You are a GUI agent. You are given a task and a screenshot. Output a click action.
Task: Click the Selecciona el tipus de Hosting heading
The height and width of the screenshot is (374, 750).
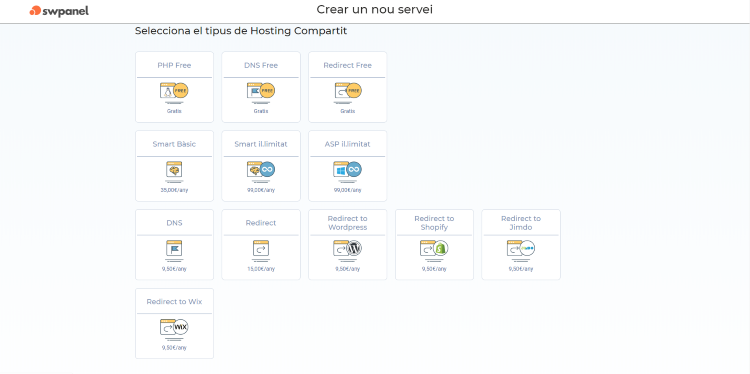(x=241, y=31)
